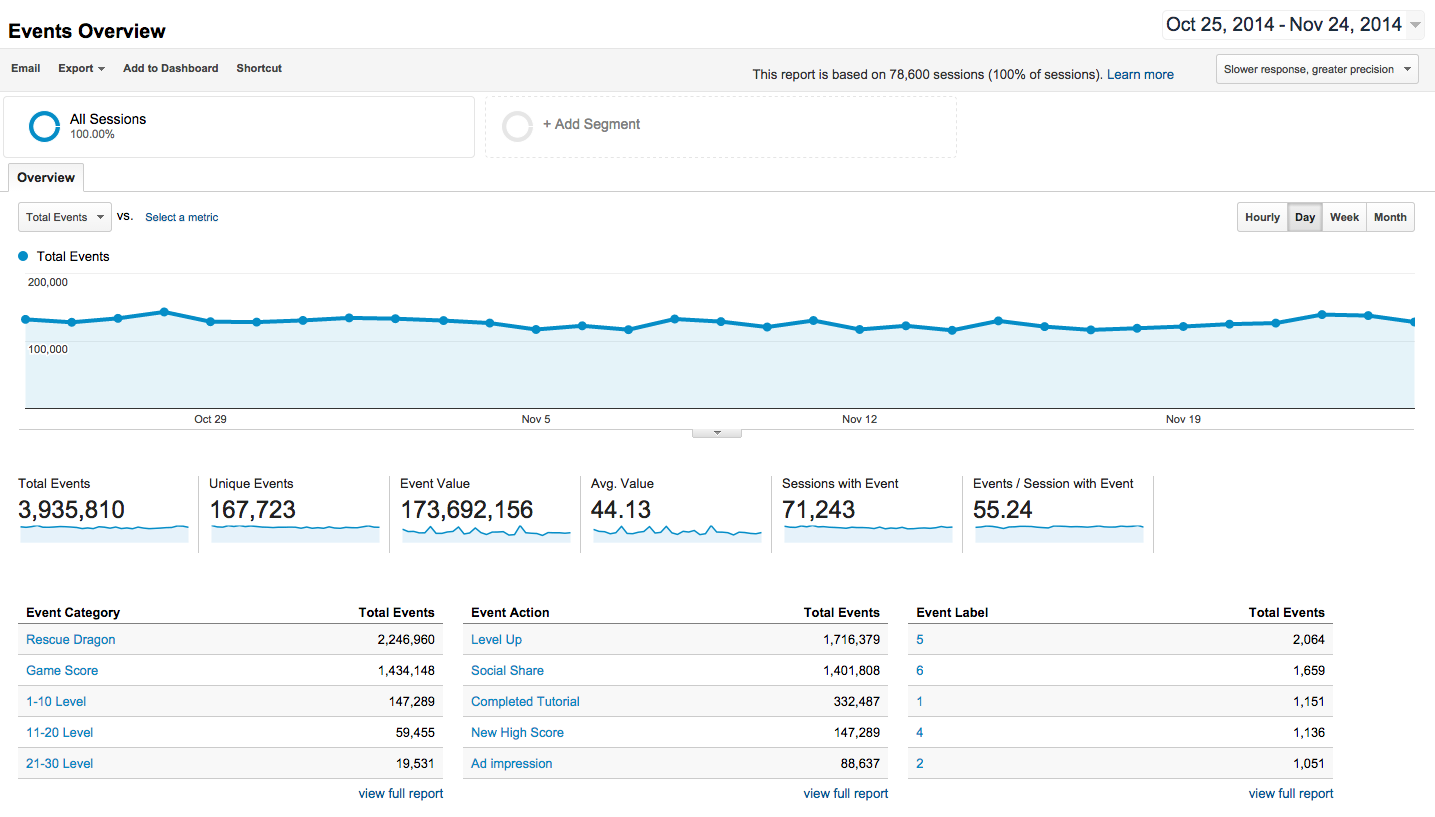Click the Event Value sparkline chart

[486, 533]
